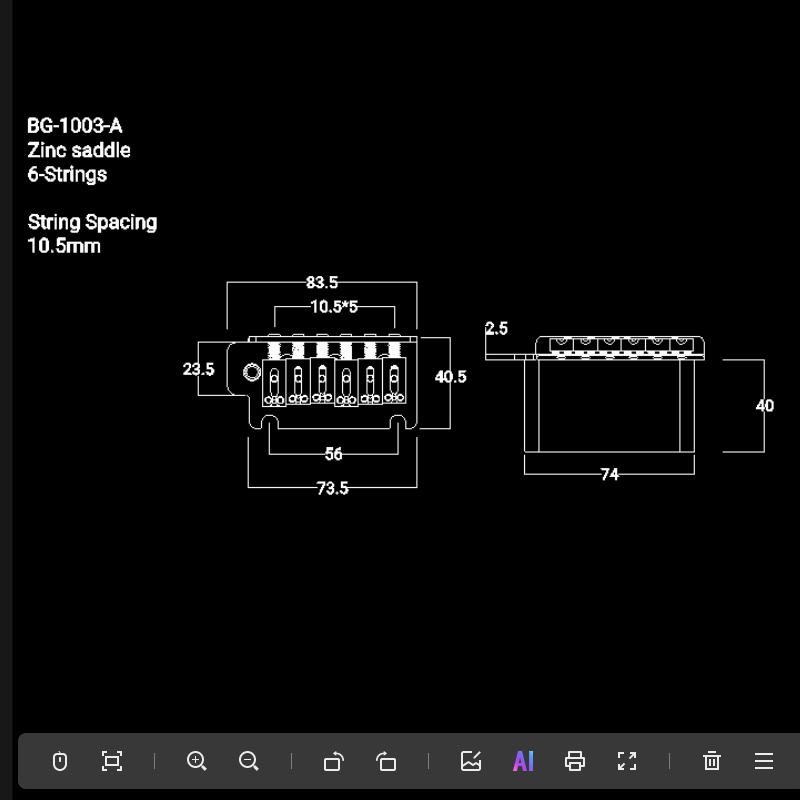Zoom out with the magnifier minus icon

coord(248,761)
